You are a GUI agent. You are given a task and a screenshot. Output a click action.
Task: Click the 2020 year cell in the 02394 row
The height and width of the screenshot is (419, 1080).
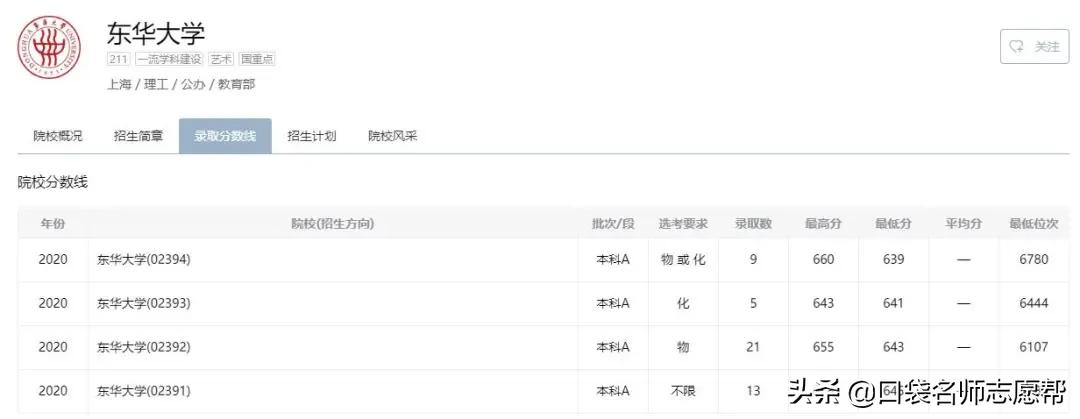click(x=53, y=260)
